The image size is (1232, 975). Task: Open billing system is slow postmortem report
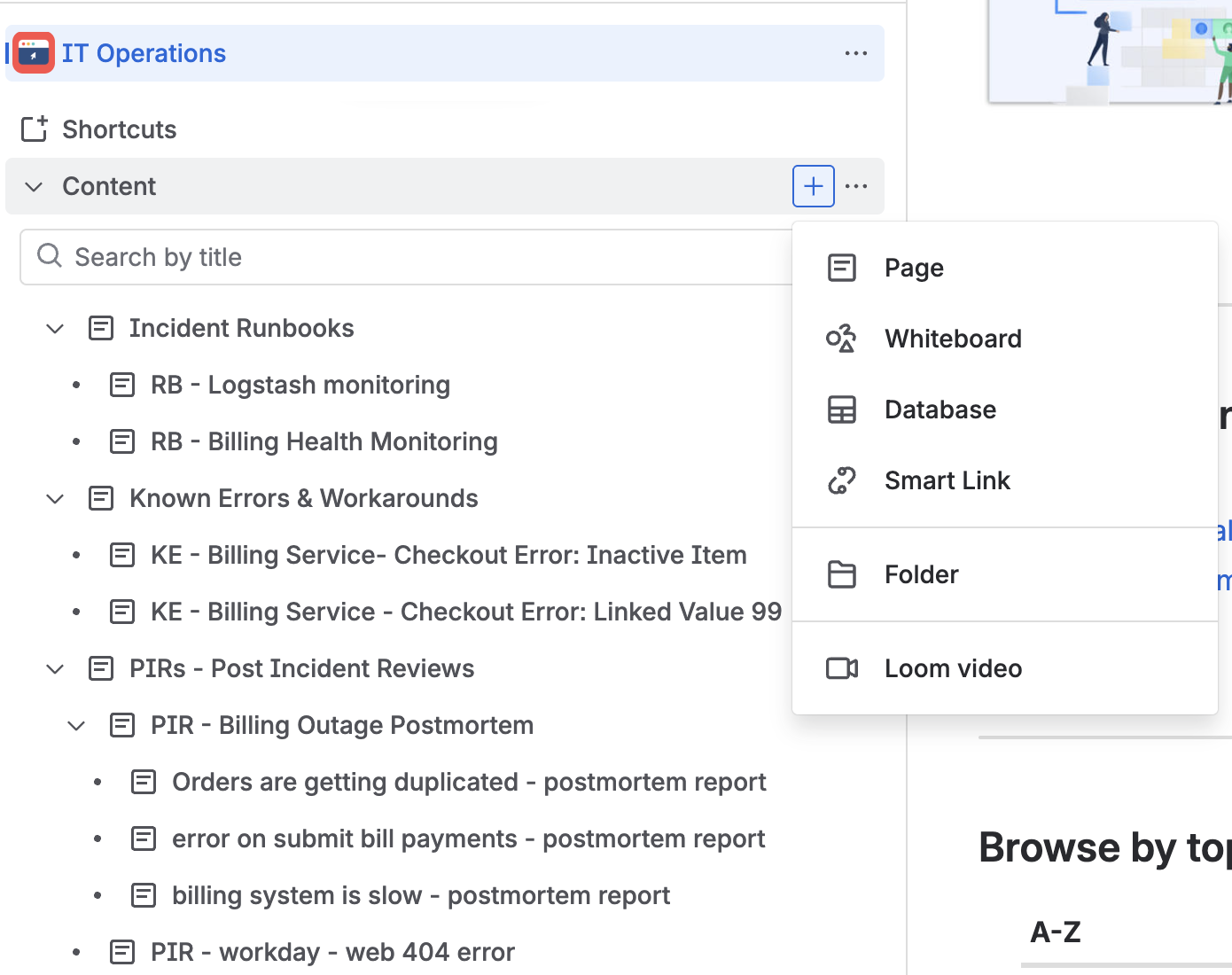tap(420, 895)
